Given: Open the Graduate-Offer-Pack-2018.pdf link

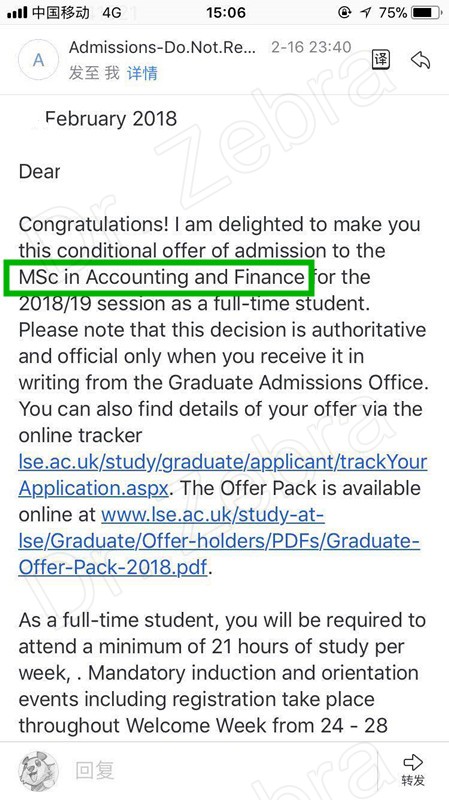Looking at the screenshot, I should click(219, 541).
